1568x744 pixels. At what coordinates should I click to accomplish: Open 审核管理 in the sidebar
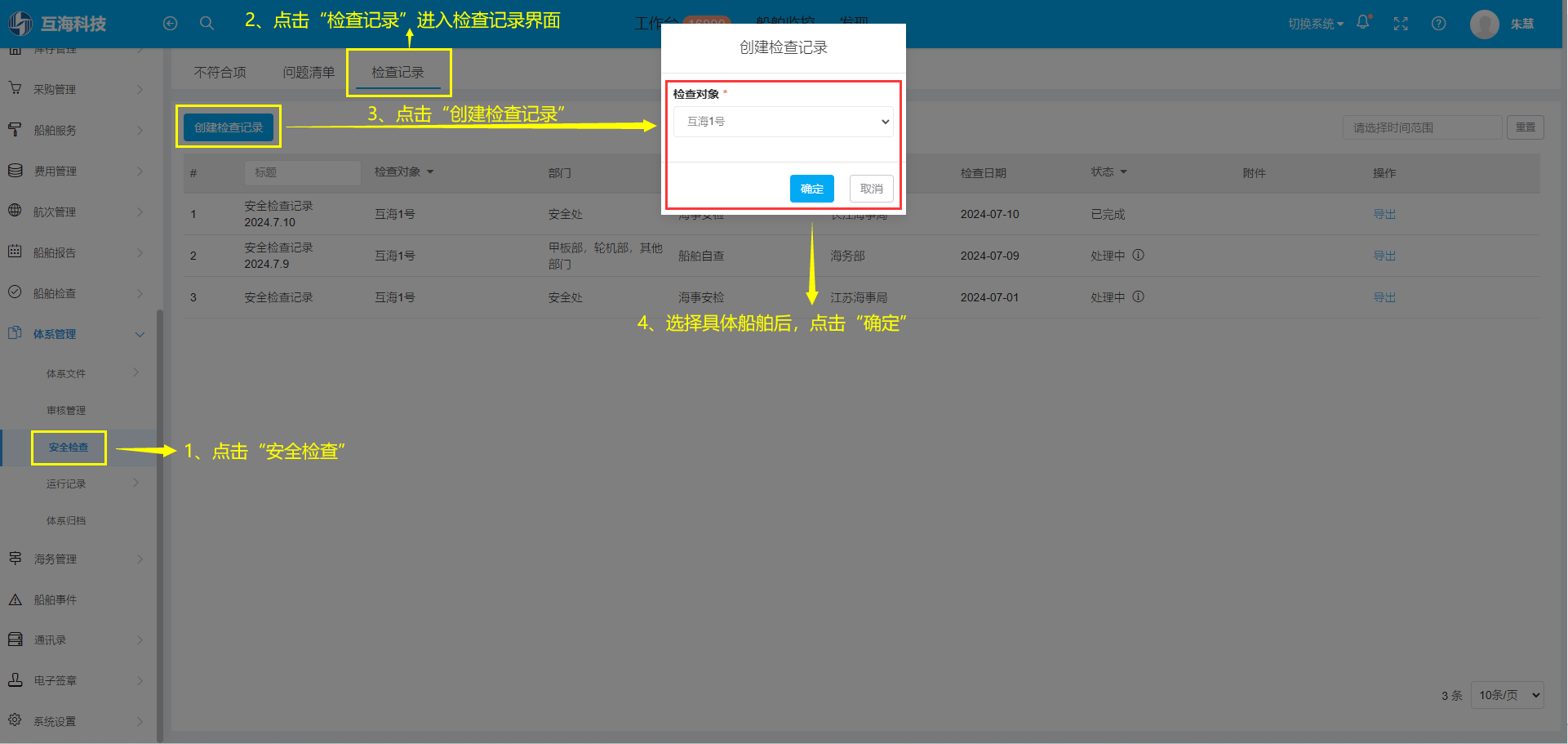tap(66, 410)
